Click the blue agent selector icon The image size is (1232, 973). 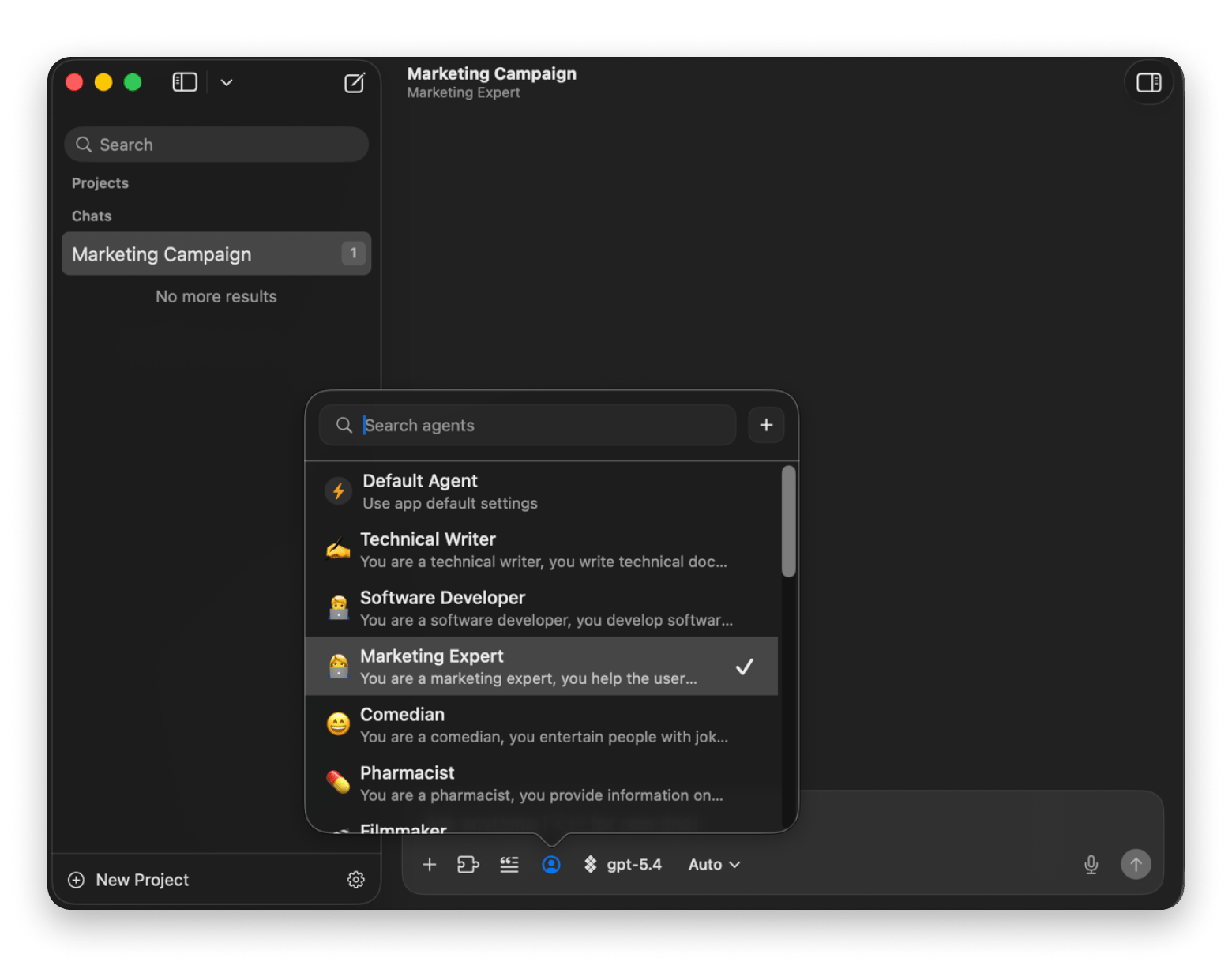click(x=551, y=865)
